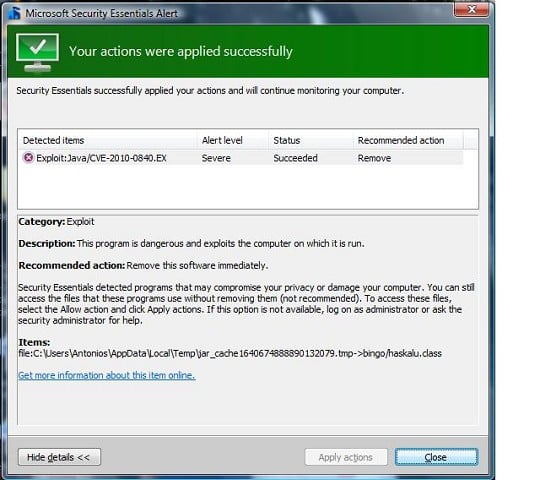Viewport: 540px width, 480px height.
Task: Click the Security Essentials title bar icon
Action: 14,13
